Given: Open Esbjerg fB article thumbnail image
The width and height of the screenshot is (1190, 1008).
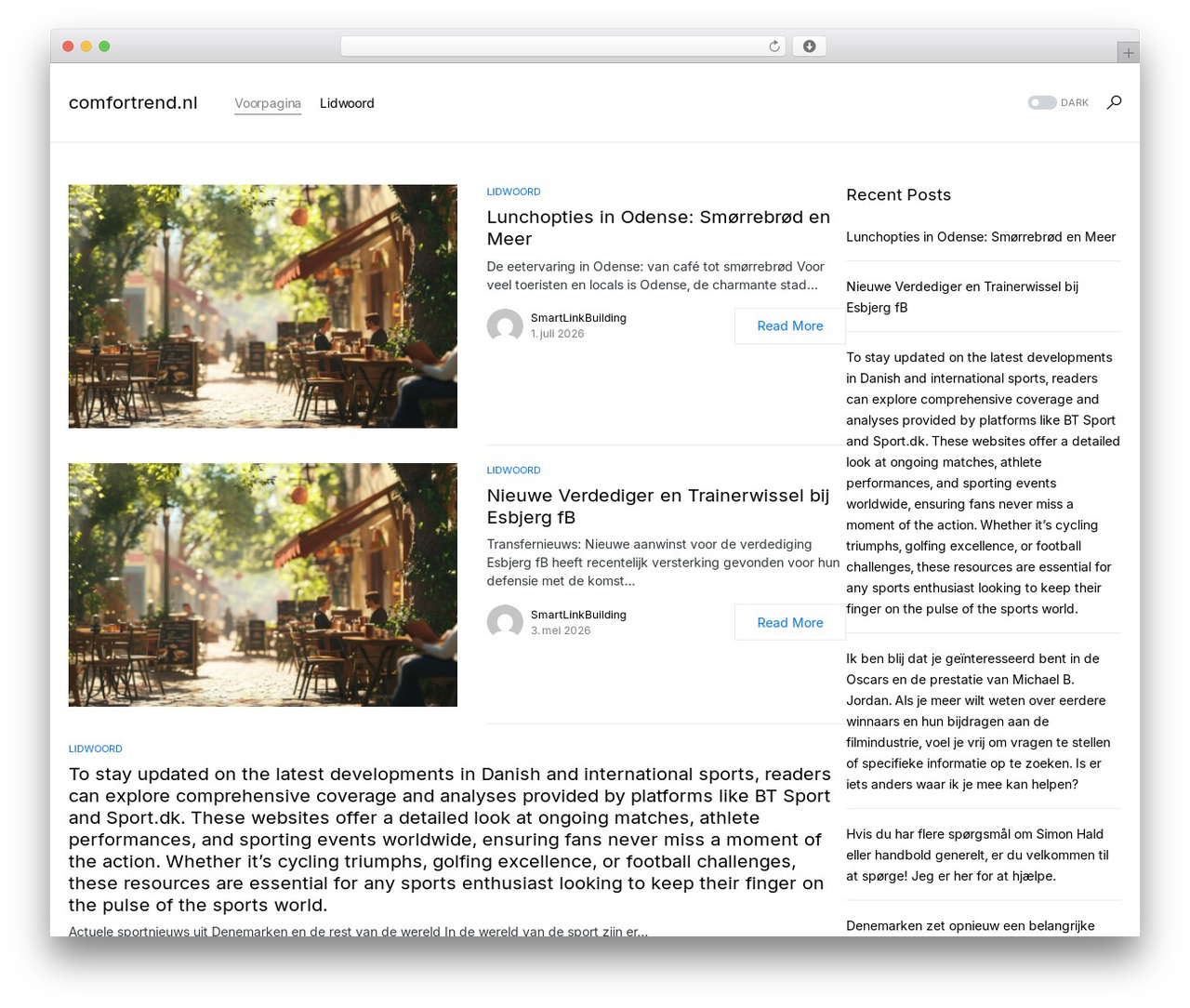Looking at the screenshot, I should pos(263,585).
